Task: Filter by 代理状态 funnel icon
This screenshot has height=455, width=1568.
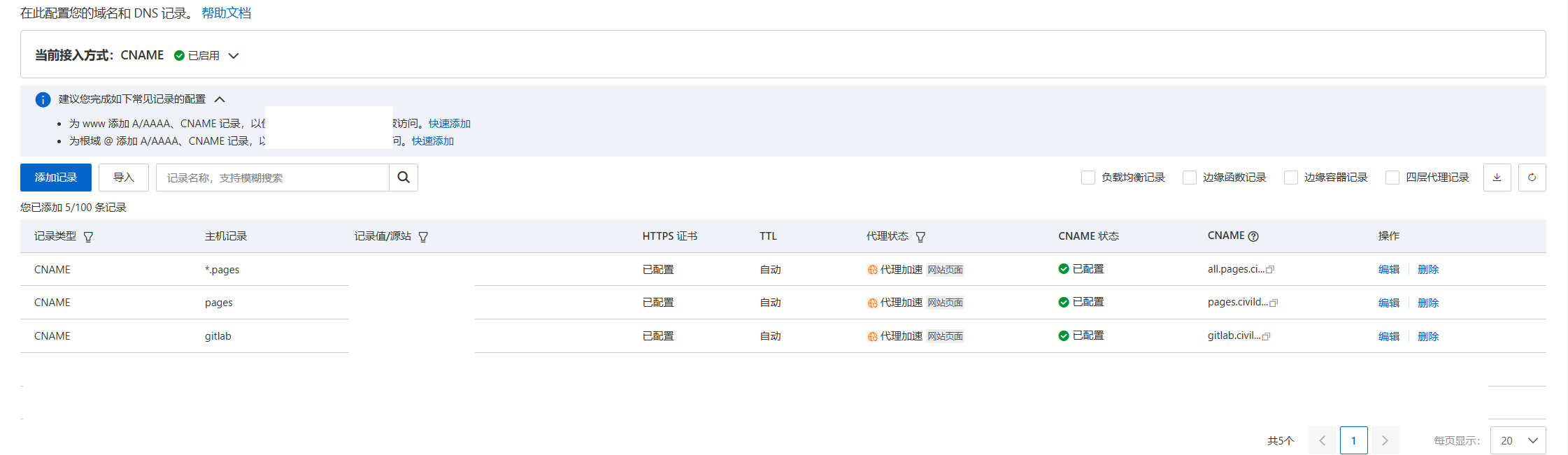Action: pos(920,237)
